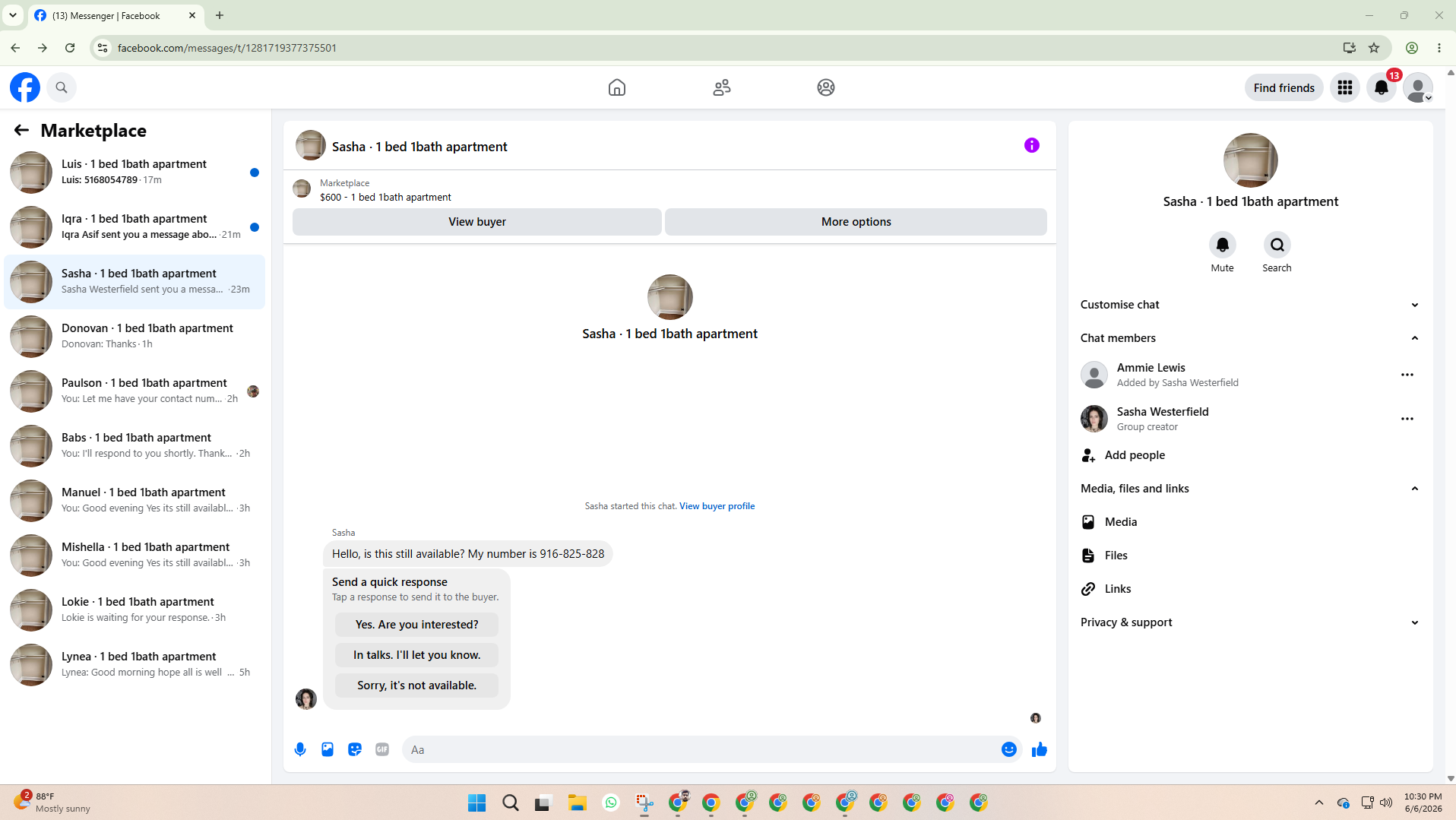Image resolution: width=1456 pixels, height=820 pixels.
Task: Open Links in the chat info panel
Action: click(x=1250, y=589)
